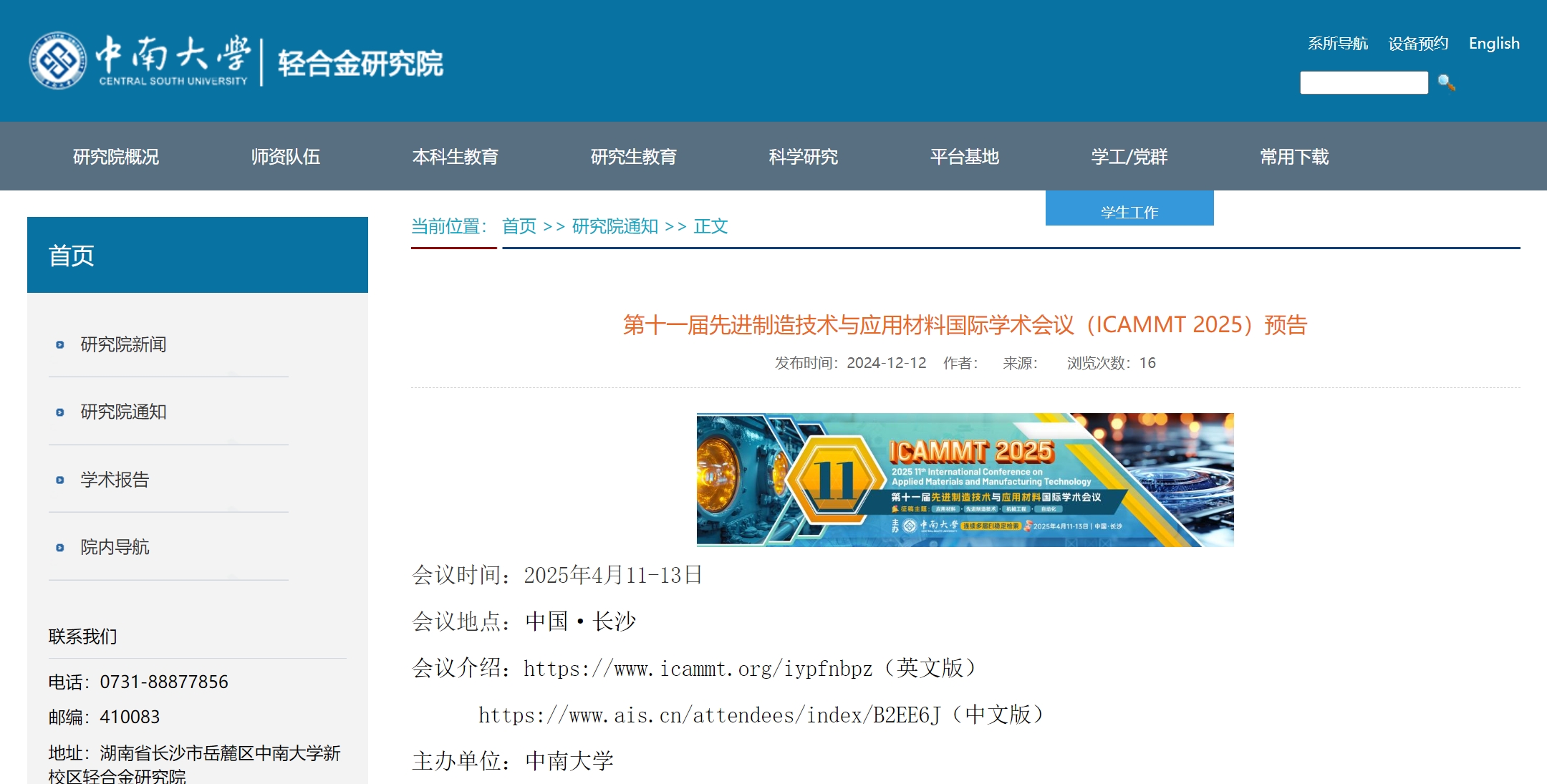The image size is (1547, 784).
Task: Open 科学研究 menu
Action: coord(803,157)
